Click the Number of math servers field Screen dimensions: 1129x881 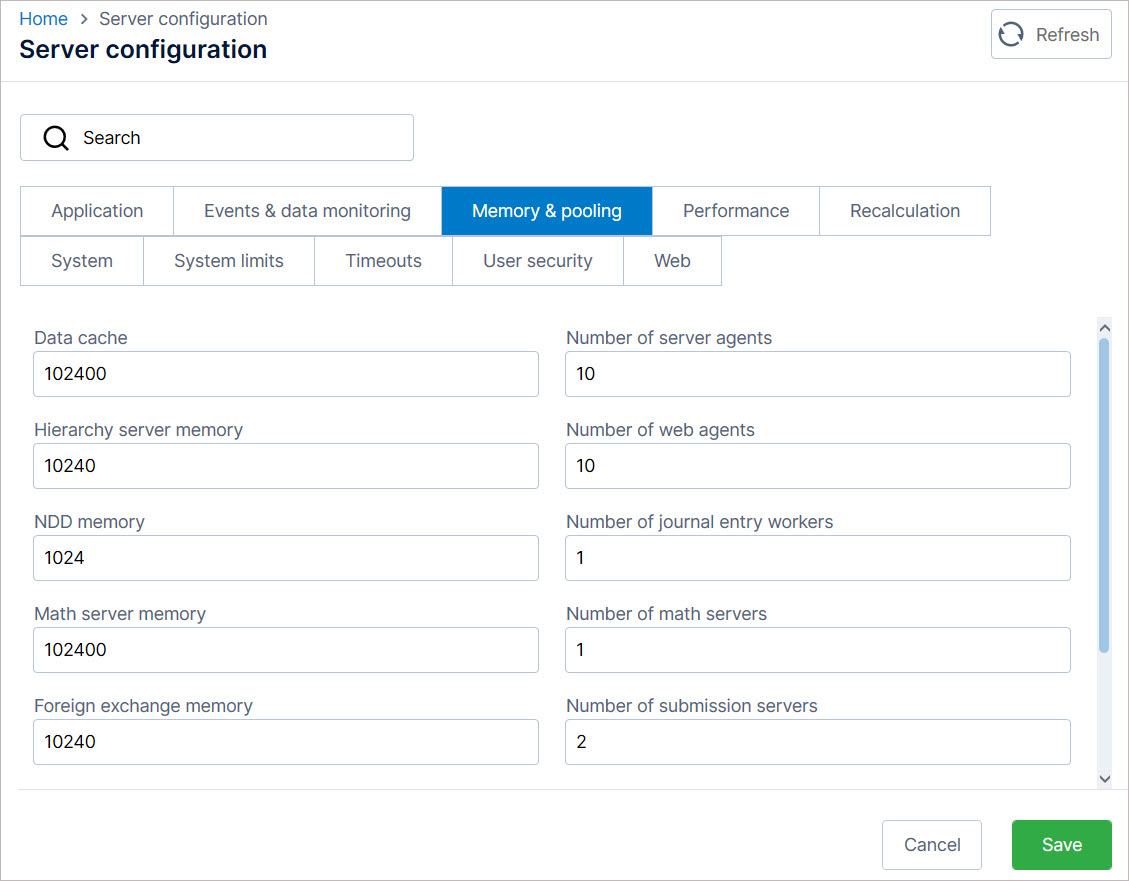(818, 650)
